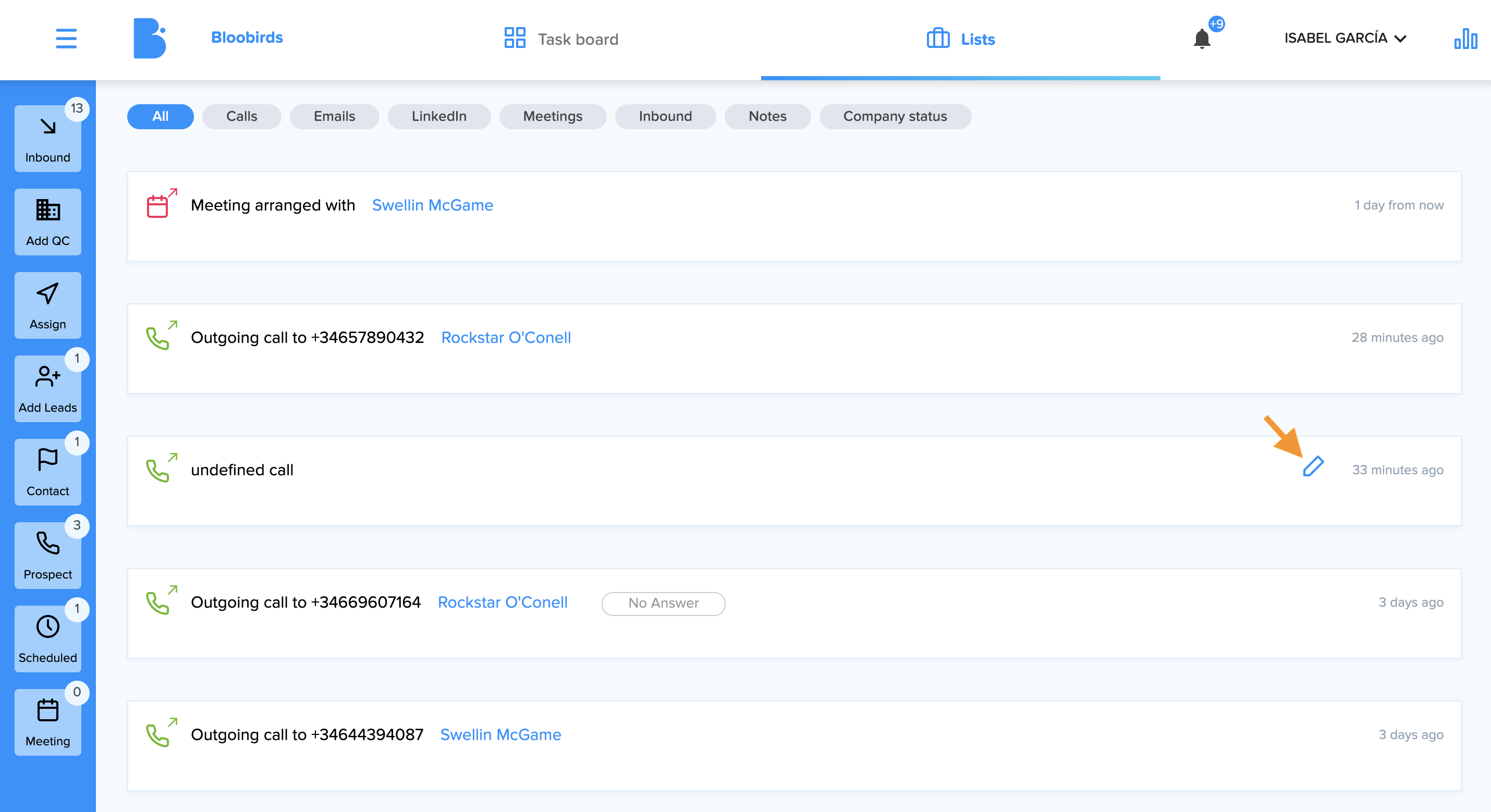Open the bar chart dashboard icon

[1465, 39]
